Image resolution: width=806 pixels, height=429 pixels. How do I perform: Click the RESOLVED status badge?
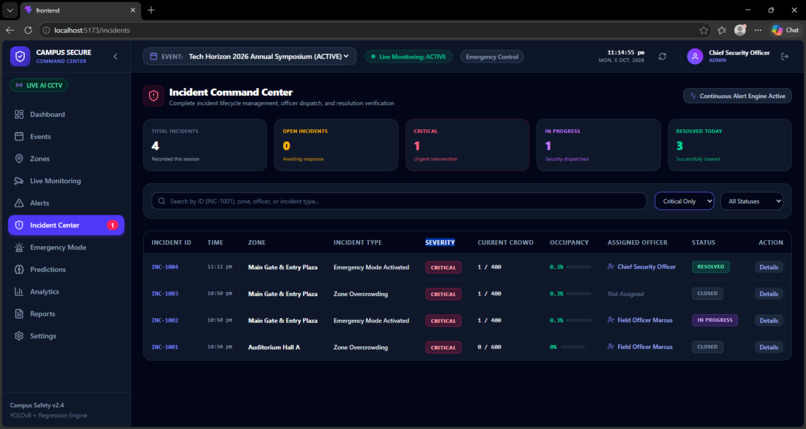pos(710,267)
